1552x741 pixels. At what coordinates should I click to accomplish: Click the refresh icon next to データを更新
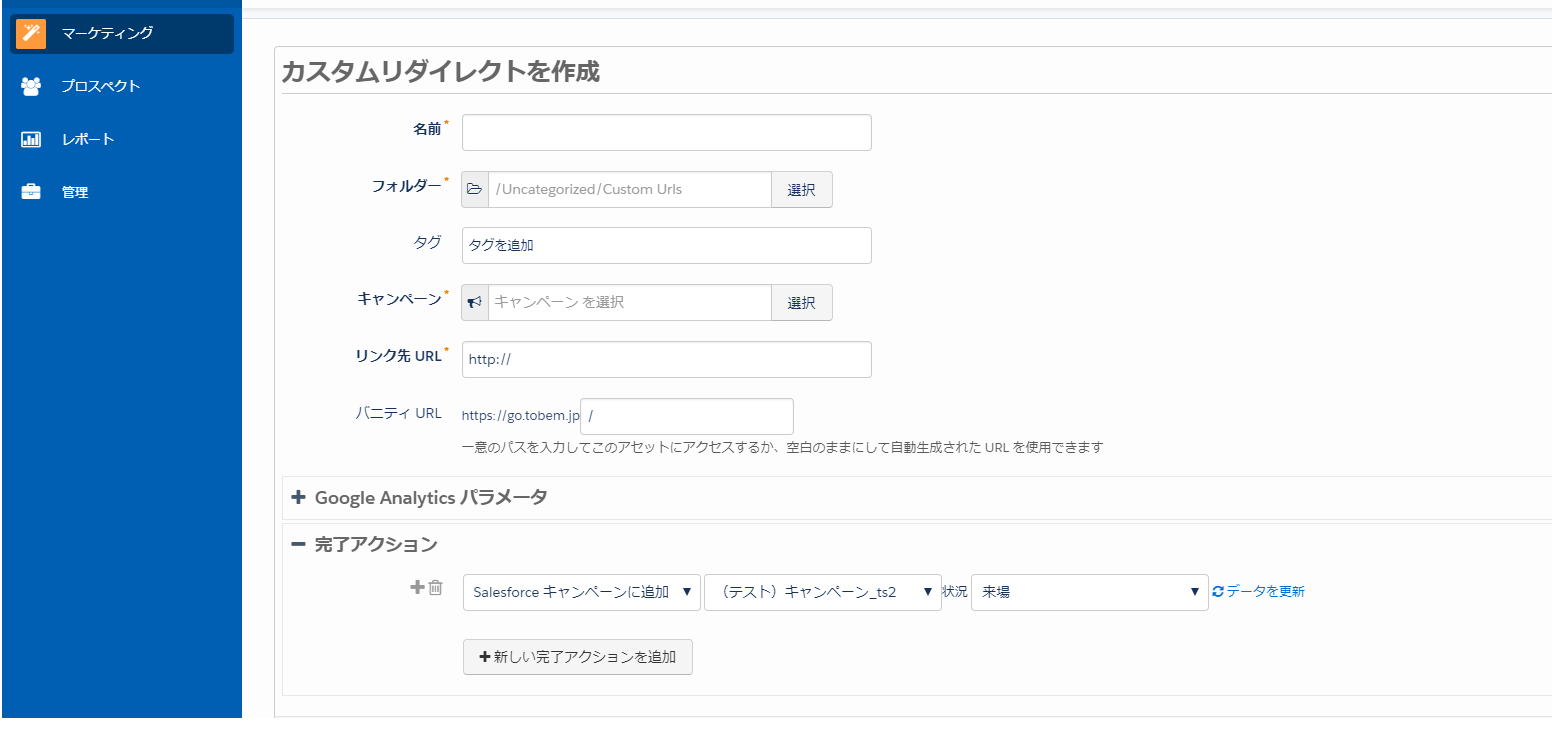coord(1218,591)
